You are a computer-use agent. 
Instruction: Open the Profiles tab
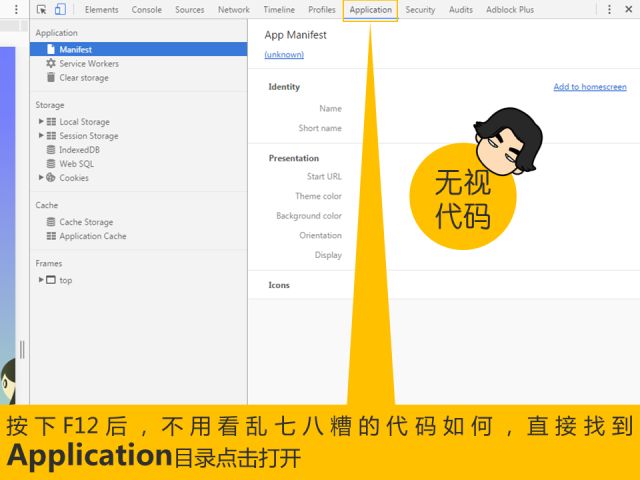click(322, 9)
